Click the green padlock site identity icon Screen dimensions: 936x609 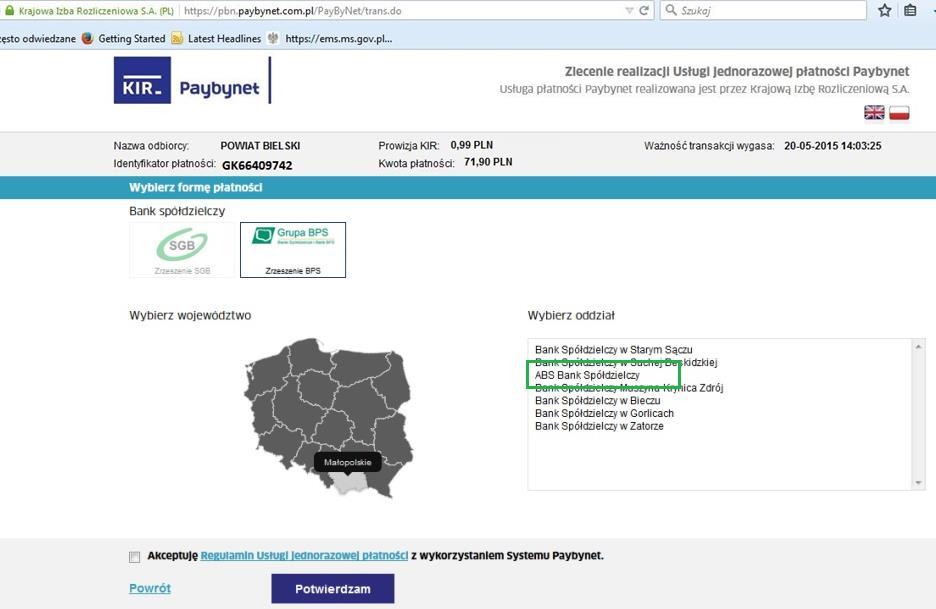9,10
